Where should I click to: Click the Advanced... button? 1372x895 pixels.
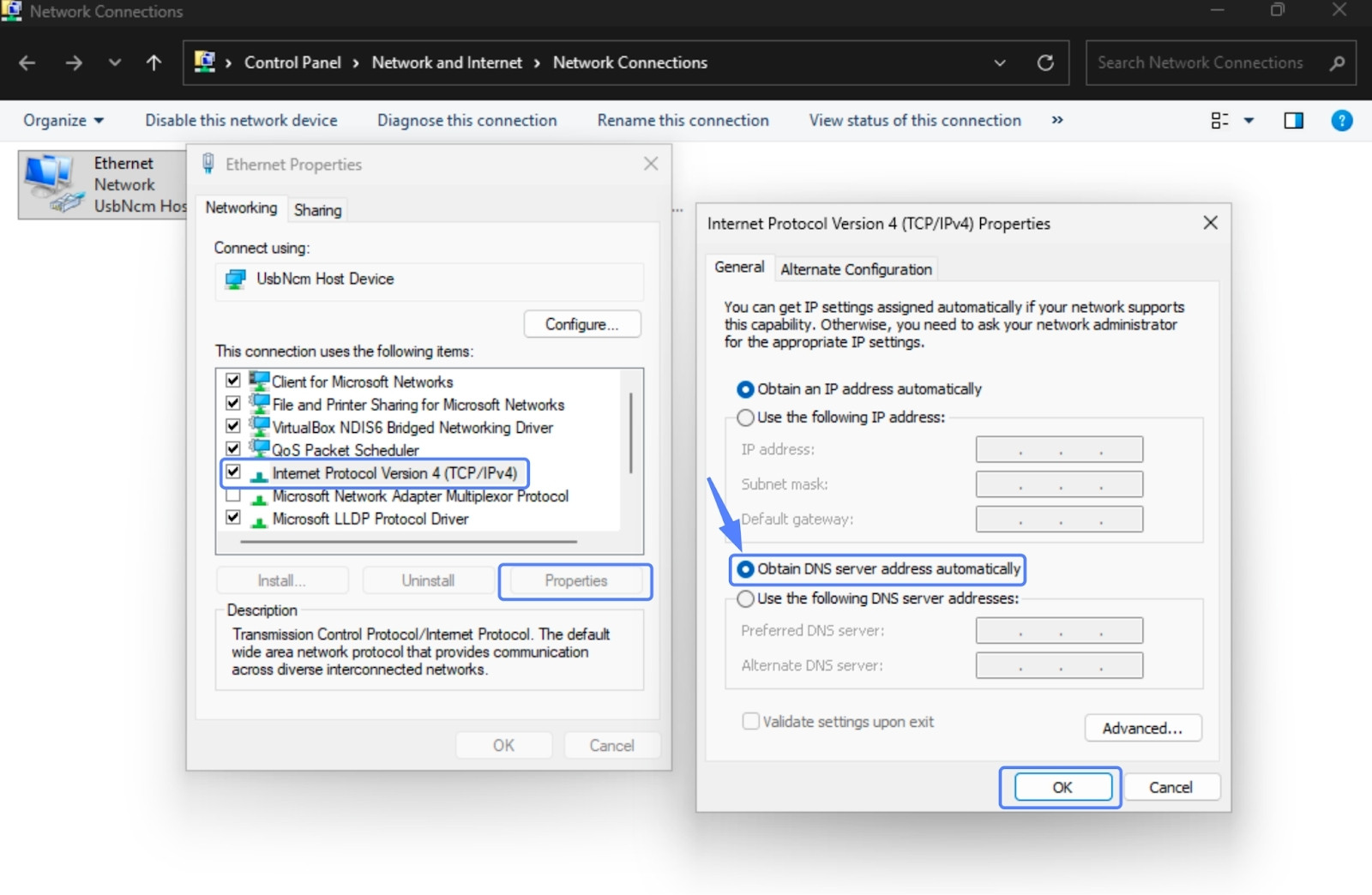(x=1142, y=728)
